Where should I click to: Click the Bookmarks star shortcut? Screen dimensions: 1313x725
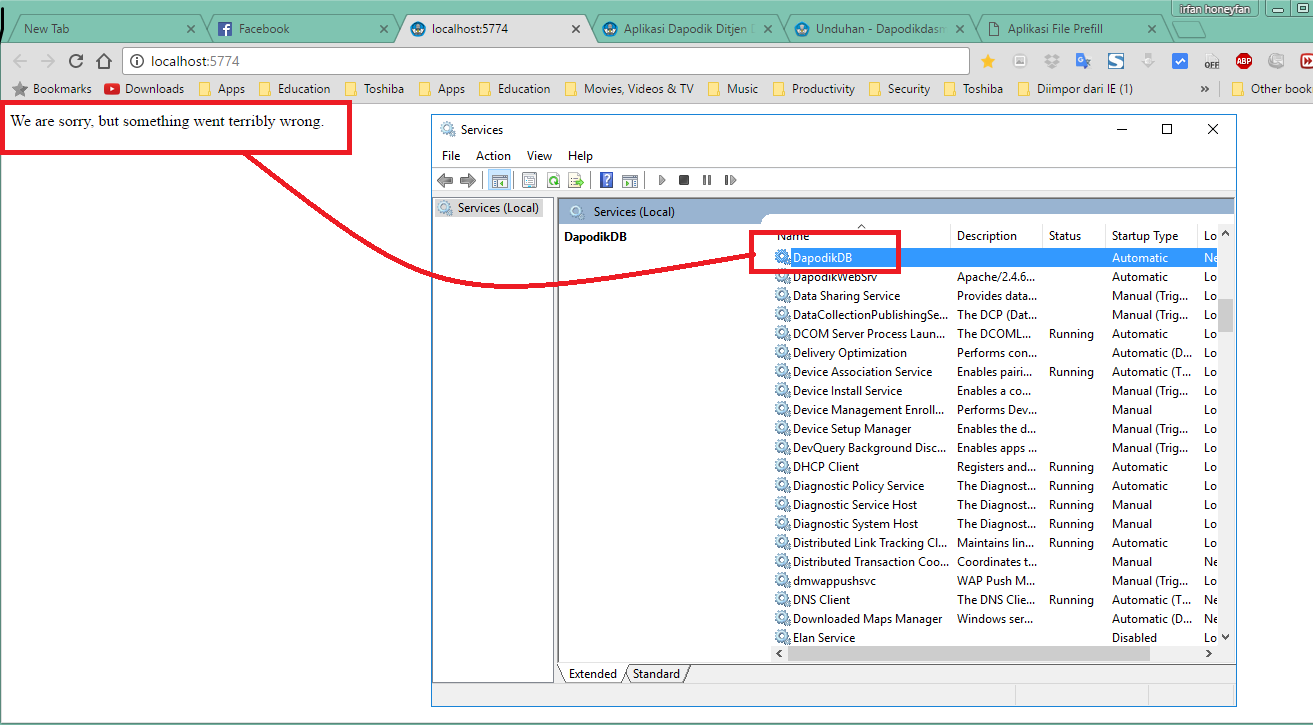[51, 89]
